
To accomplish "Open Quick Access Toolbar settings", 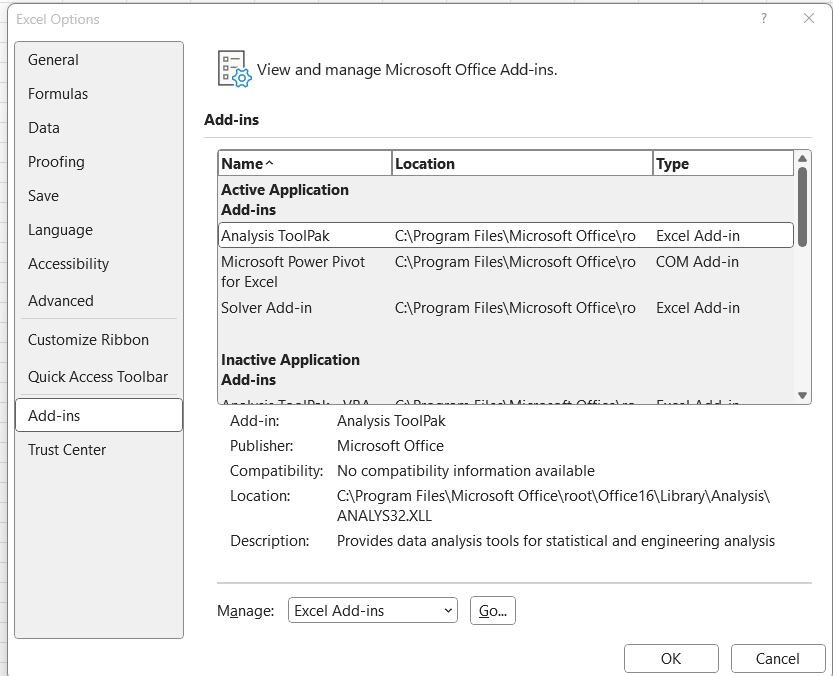I will (x=99, y=377).
